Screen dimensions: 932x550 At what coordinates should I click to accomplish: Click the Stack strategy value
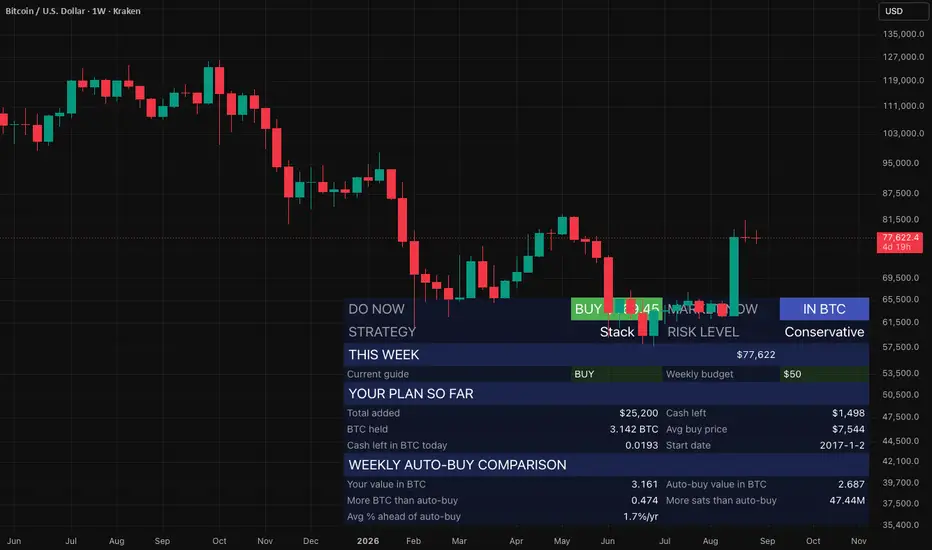click(x=617, y=332)
